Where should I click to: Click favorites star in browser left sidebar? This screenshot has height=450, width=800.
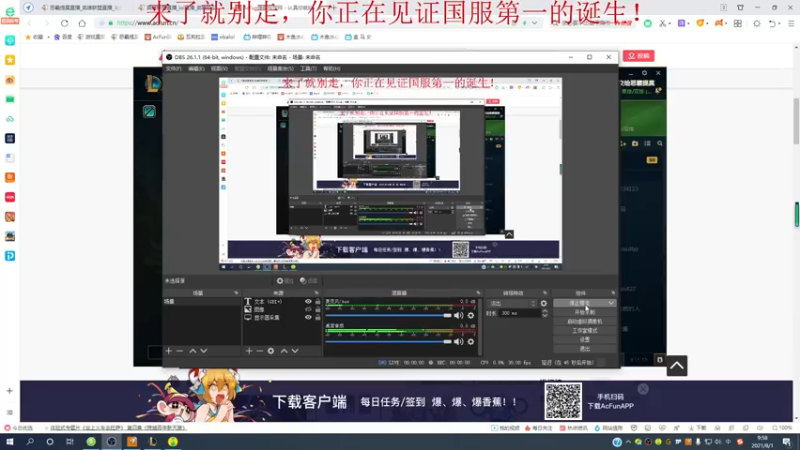10,60
